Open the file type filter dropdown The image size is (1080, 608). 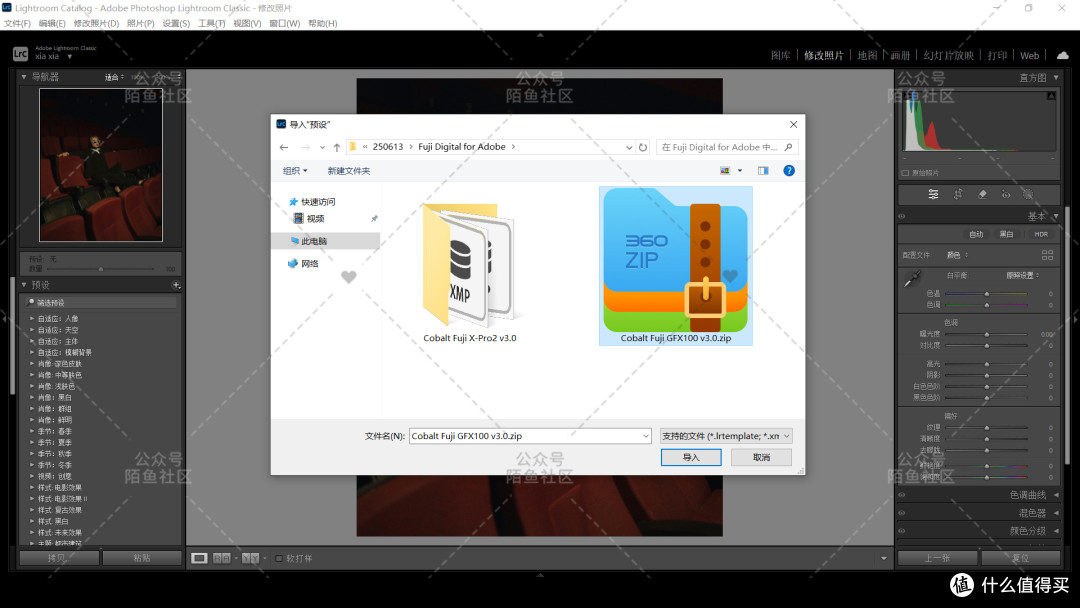725,436
